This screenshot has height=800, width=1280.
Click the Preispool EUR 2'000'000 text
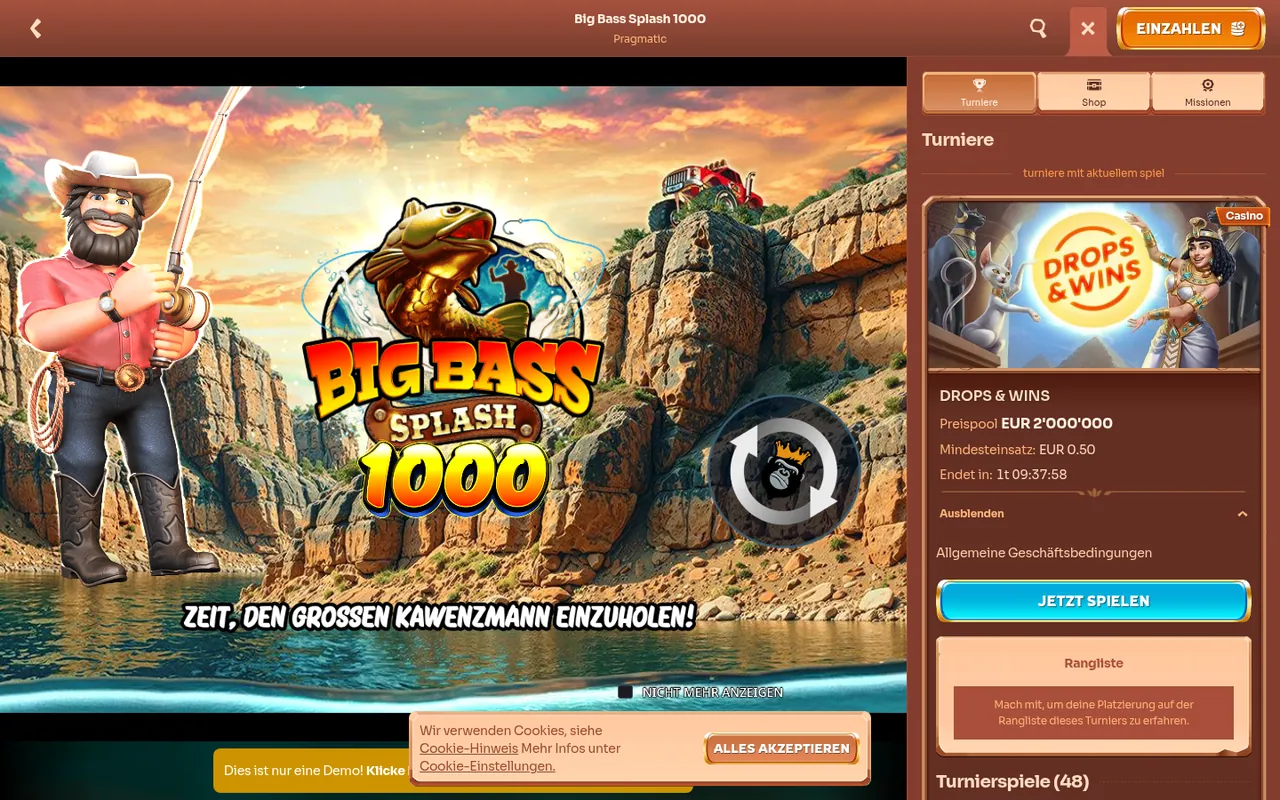tap(1026, 424)
